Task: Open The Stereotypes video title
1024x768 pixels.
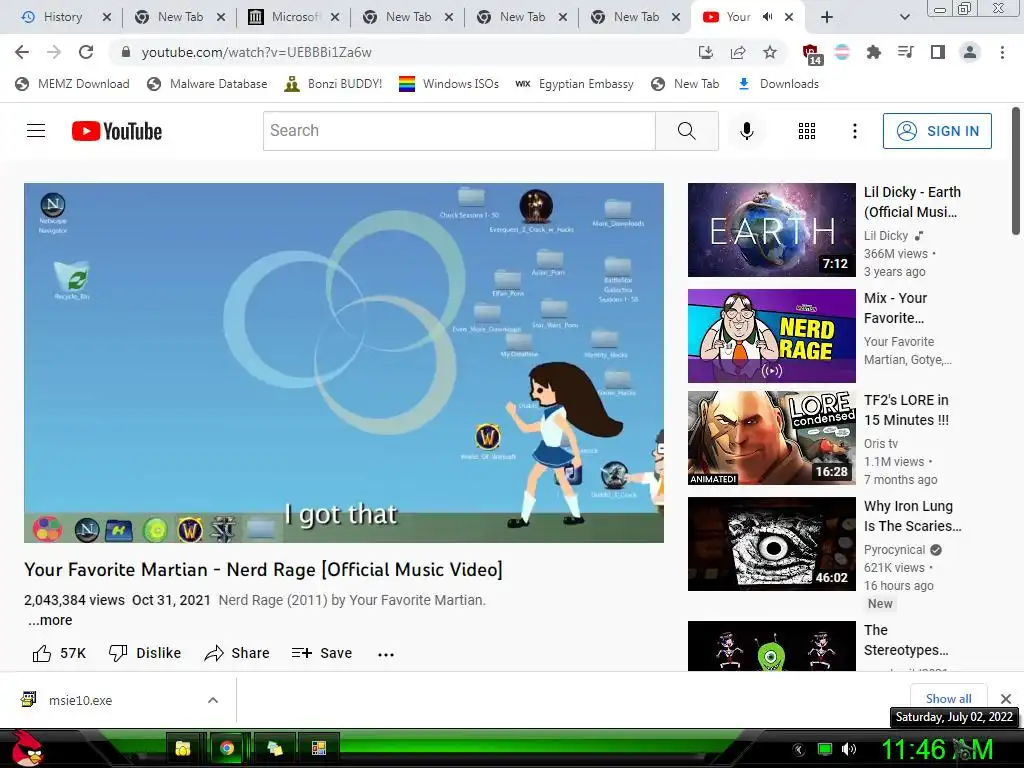Action: [x=906, y=640]
